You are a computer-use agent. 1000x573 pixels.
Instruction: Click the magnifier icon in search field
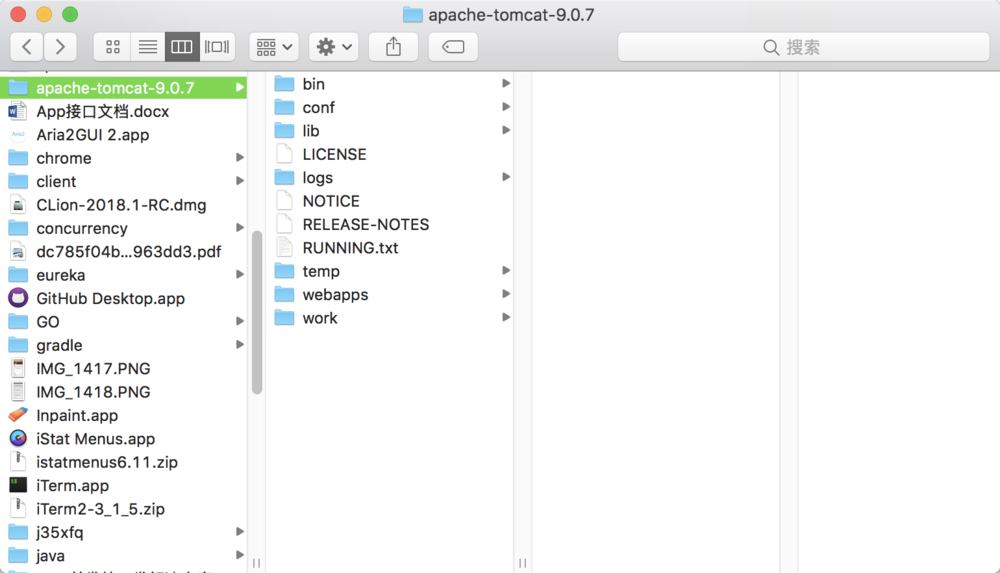[770, 47]
